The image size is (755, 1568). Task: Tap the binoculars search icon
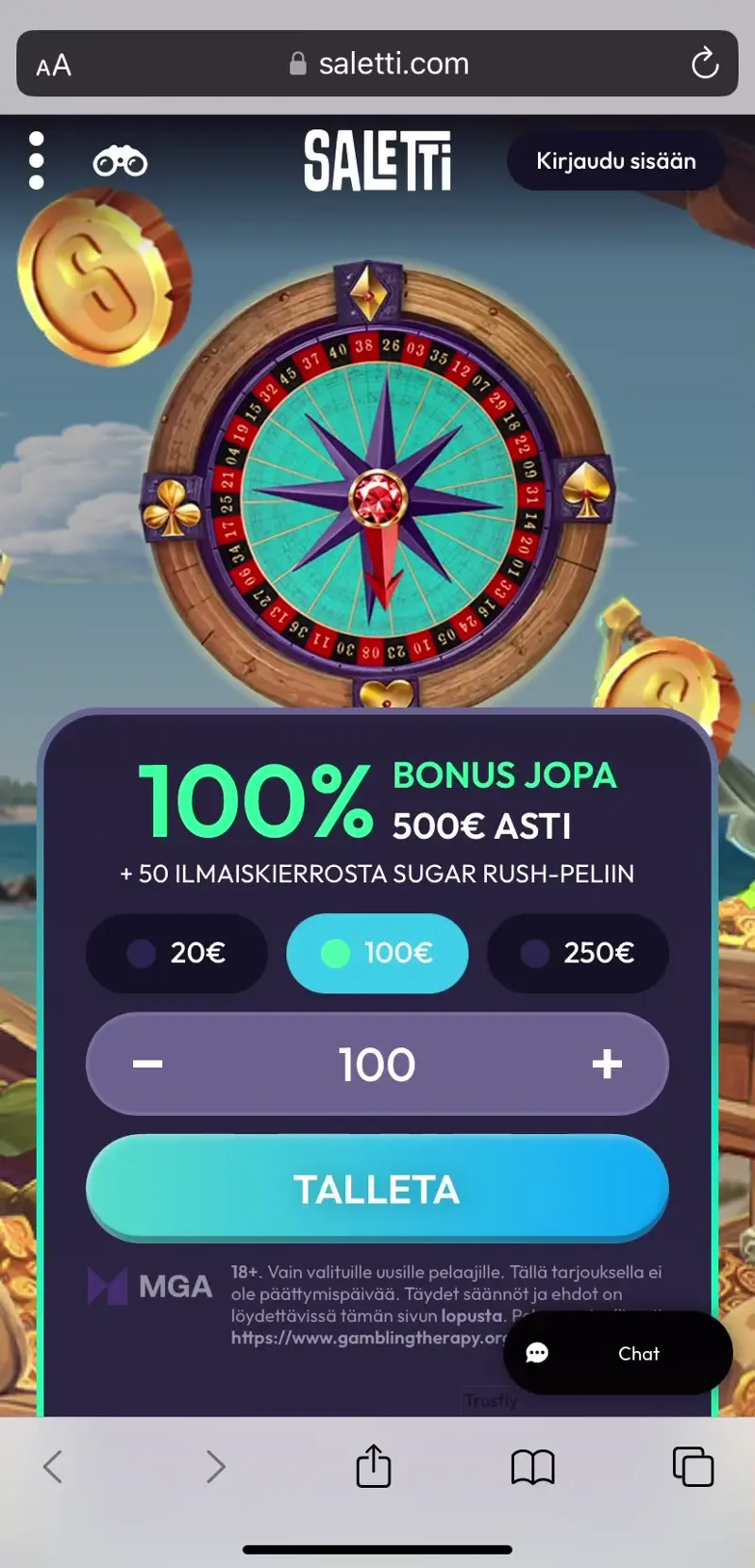(x=120, y=162)
